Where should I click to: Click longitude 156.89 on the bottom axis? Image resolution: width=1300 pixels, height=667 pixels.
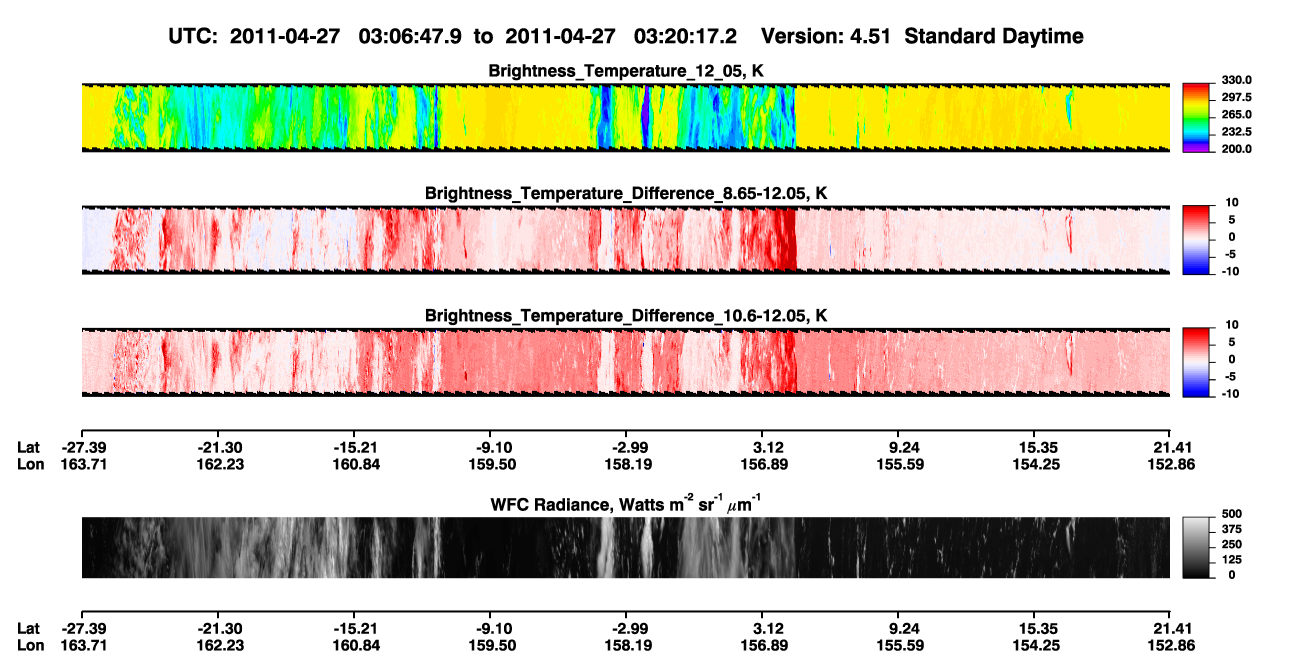point(764,646)
